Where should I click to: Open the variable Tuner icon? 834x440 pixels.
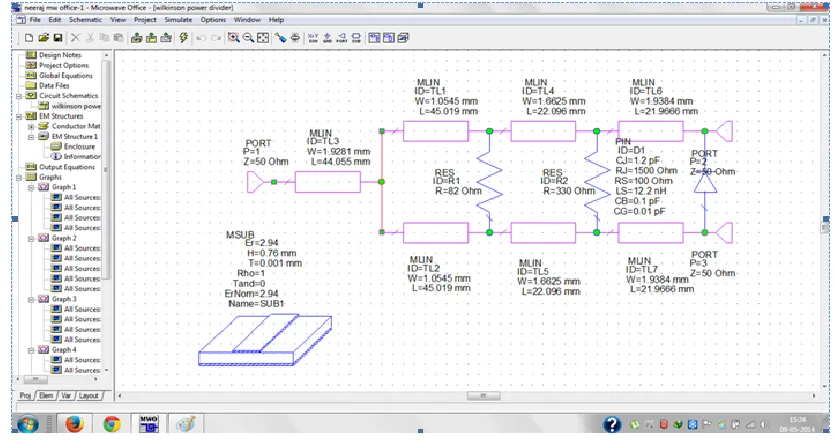[x=295, y=38]
